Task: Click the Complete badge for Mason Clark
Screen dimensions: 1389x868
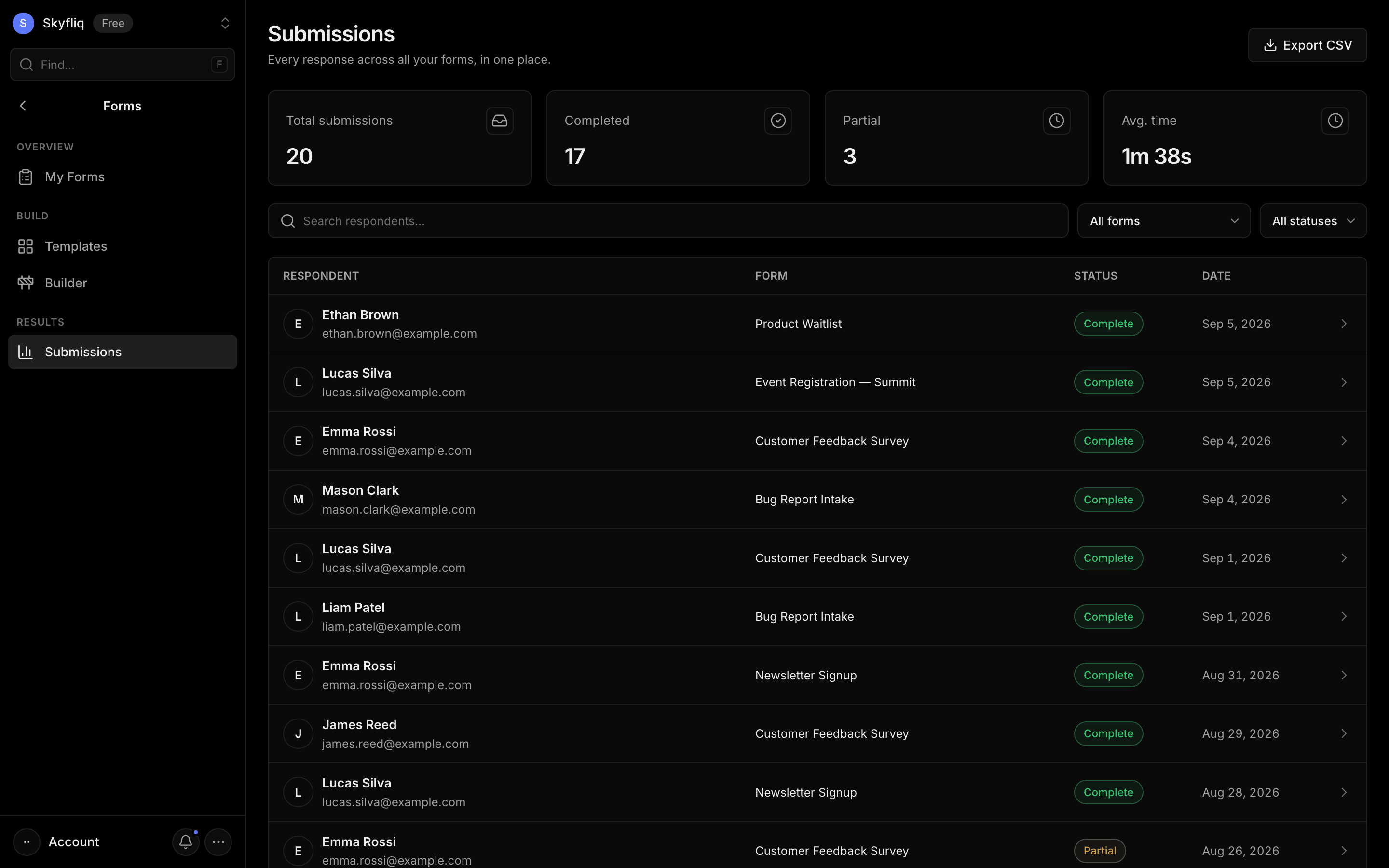Action: click(1108, 500)
